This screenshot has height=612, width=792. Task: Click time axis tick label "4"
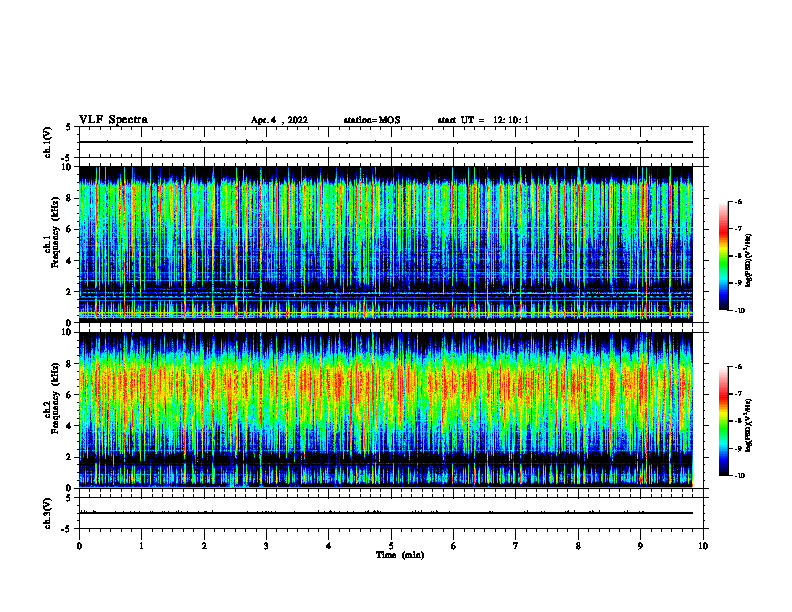click(x=329, y=546)
